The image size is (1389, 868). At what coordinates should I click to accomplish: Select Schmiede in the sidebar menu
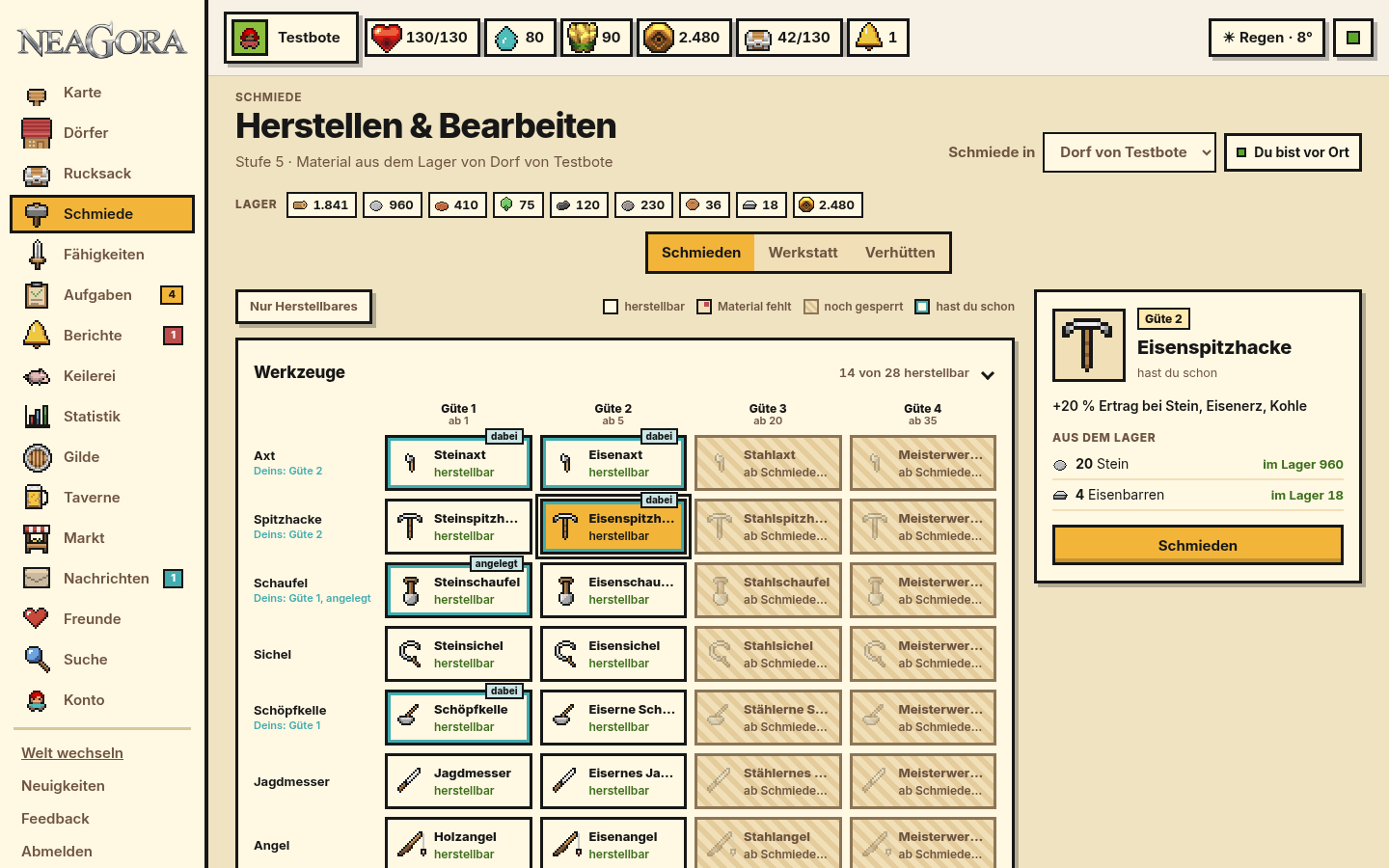(x=102, y=214)
